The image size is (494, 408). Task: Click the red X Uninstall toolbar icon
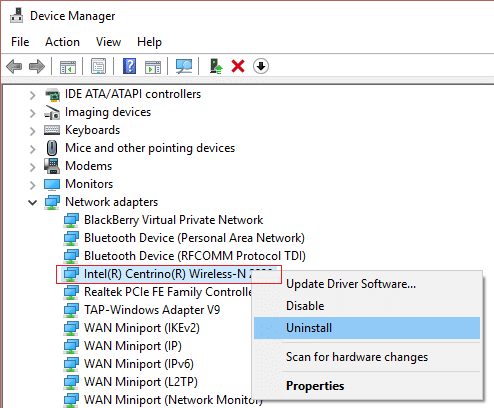[238, 66]
